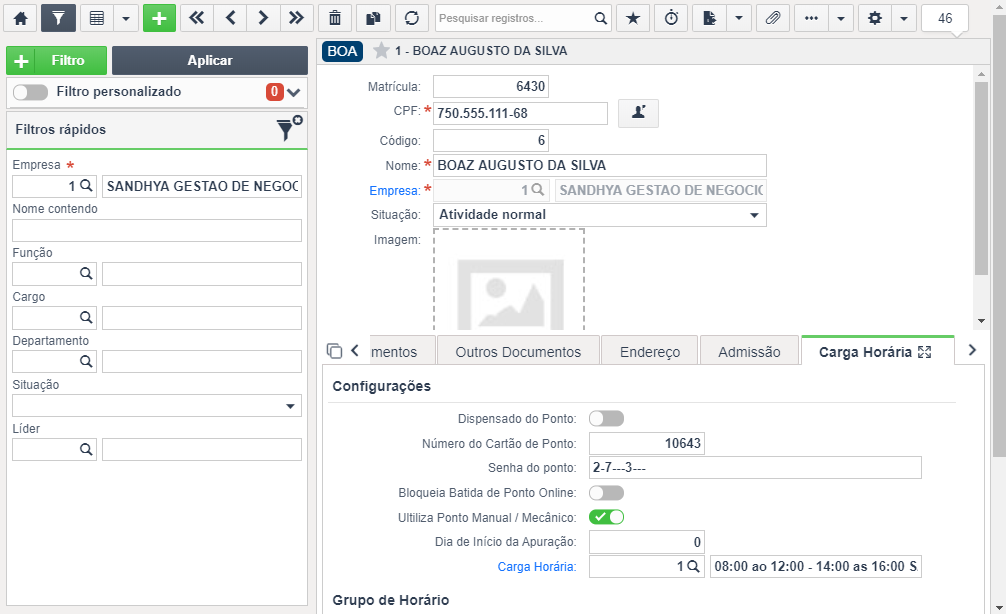Switch to Admissão tab

pyautogui.click(x=749, y=352)
